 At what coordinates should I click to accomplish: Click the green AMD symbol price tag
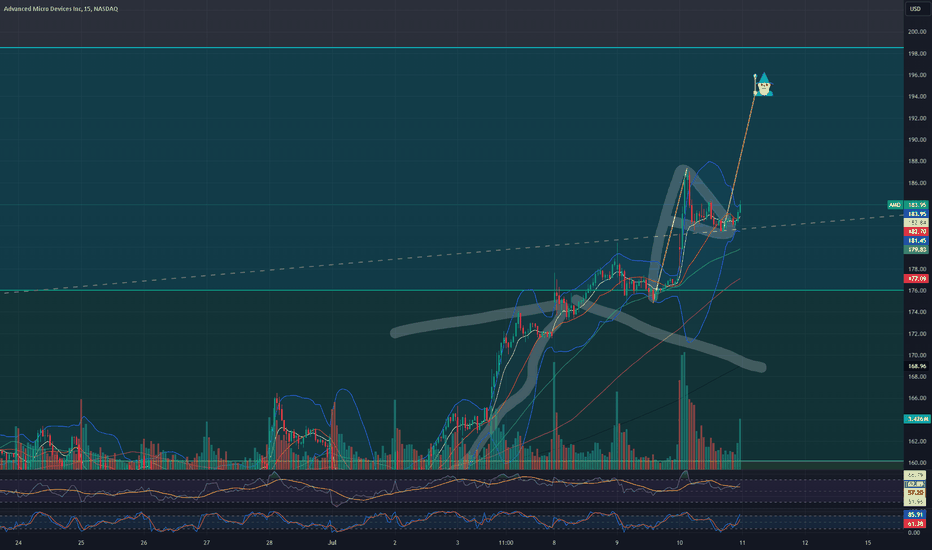coord(895,205)
